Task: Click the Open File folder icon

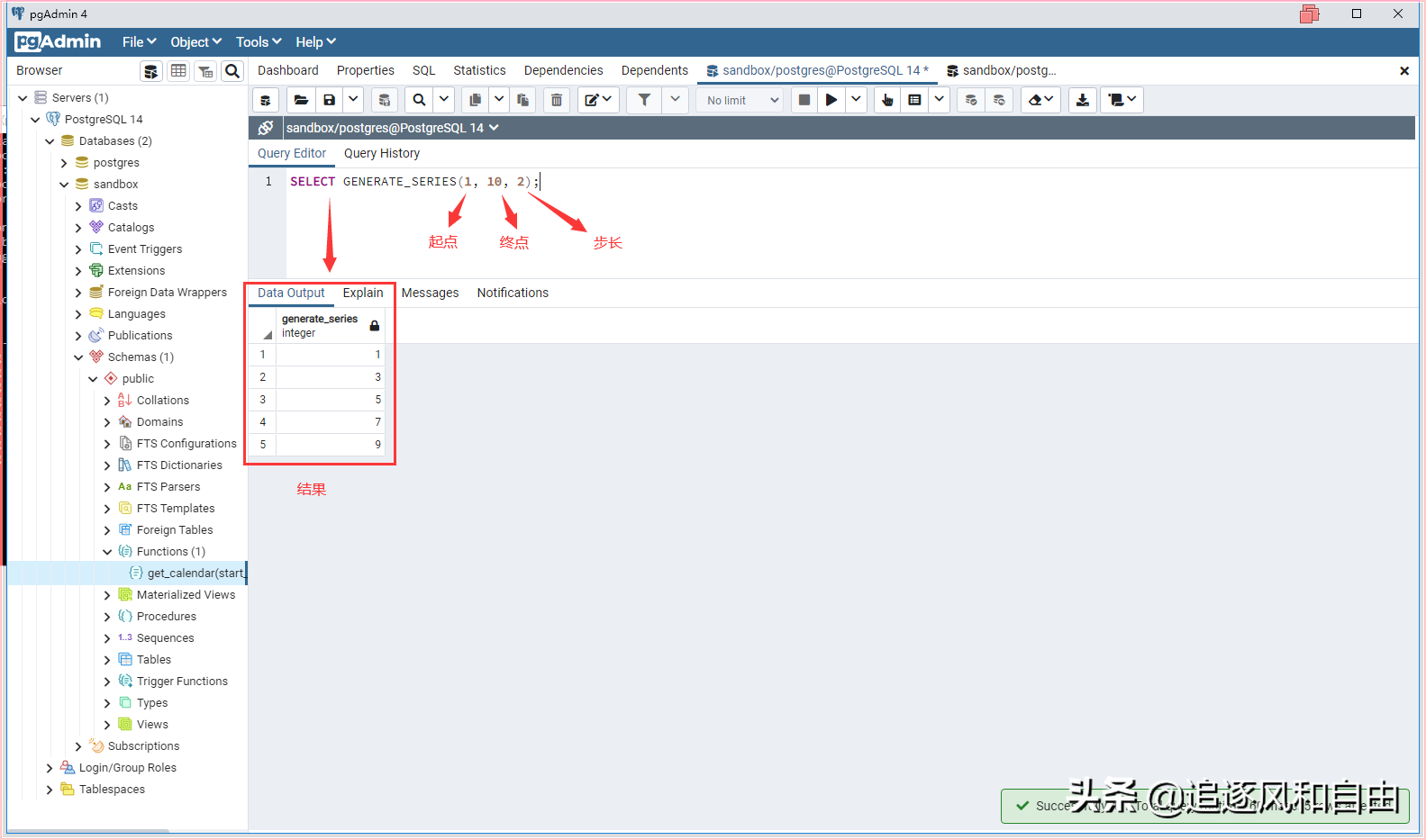Action: pyautogui.click(x=301, y=100)
